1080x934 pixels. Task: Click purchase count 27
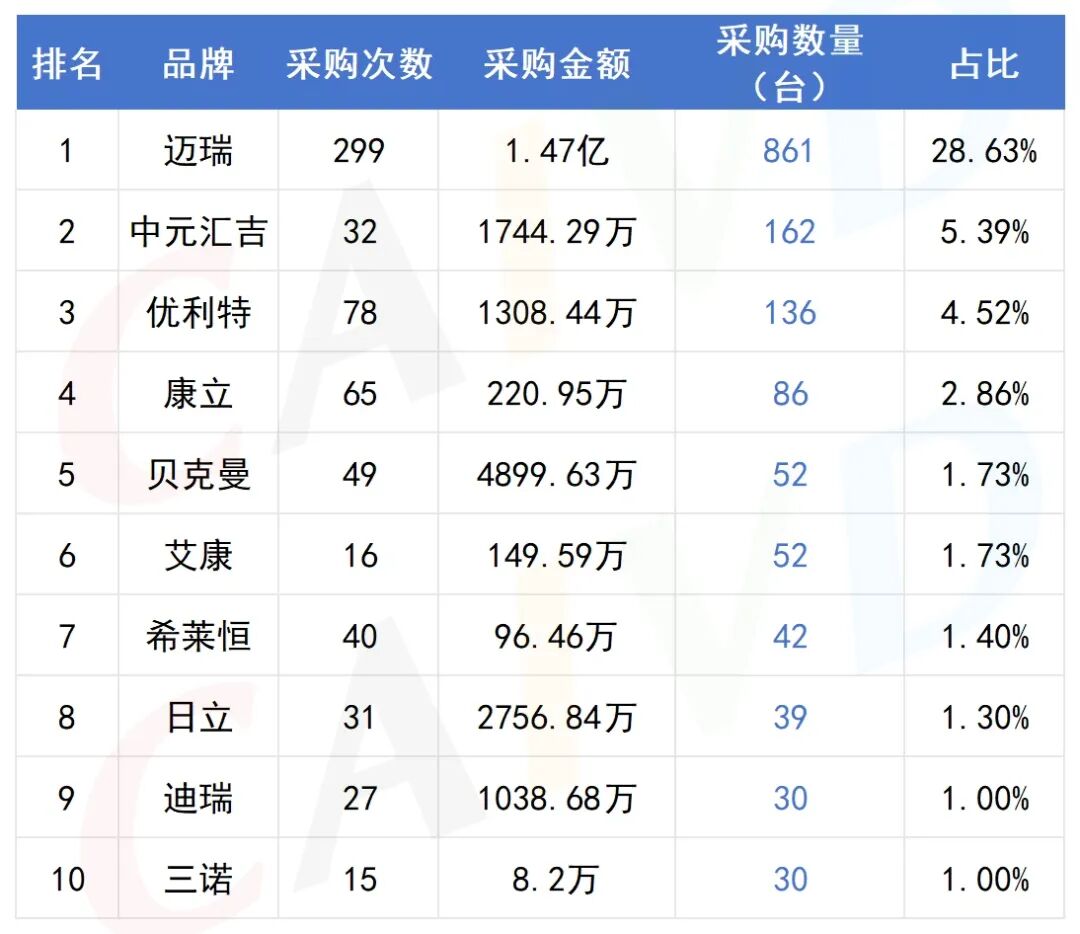pyautogui.click(x=360, y=798)
